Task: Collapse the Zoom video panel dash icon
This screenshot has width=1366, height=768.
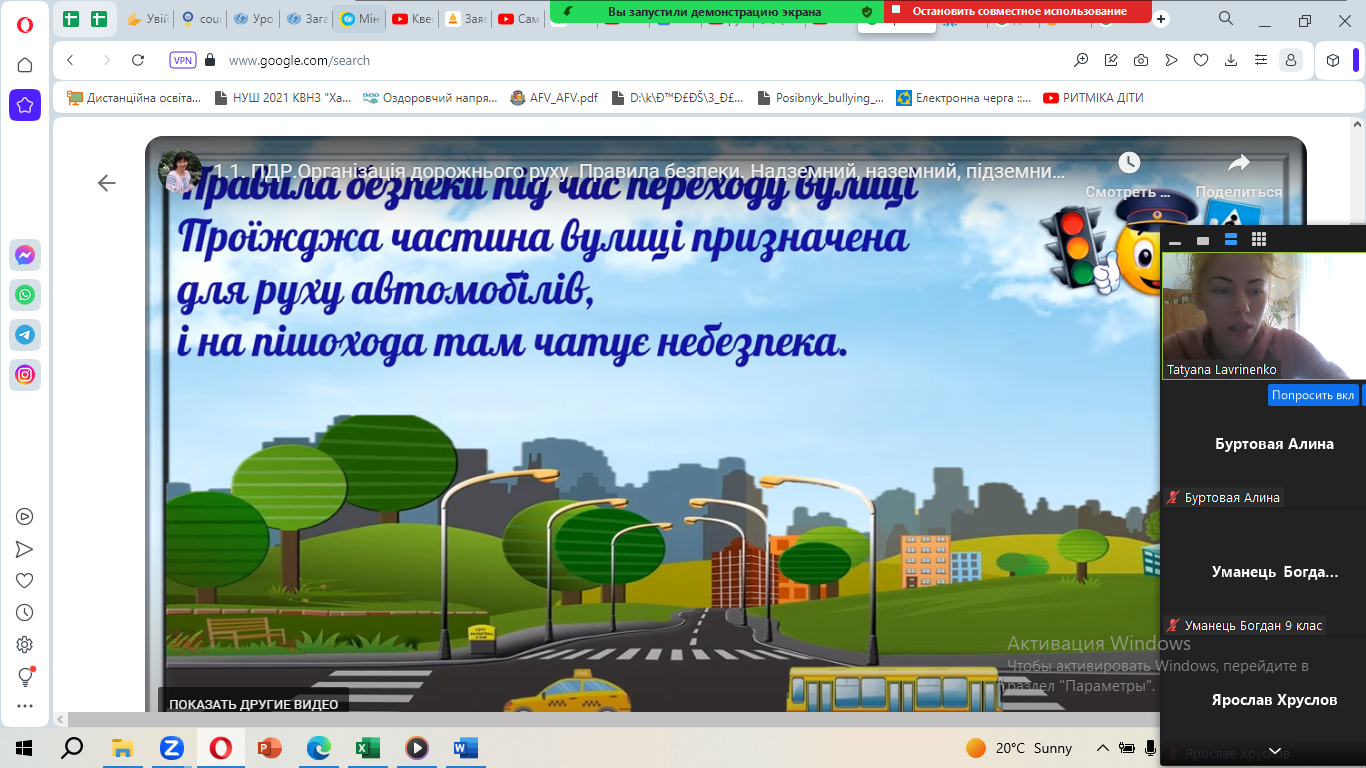Action: [1175, 241]
